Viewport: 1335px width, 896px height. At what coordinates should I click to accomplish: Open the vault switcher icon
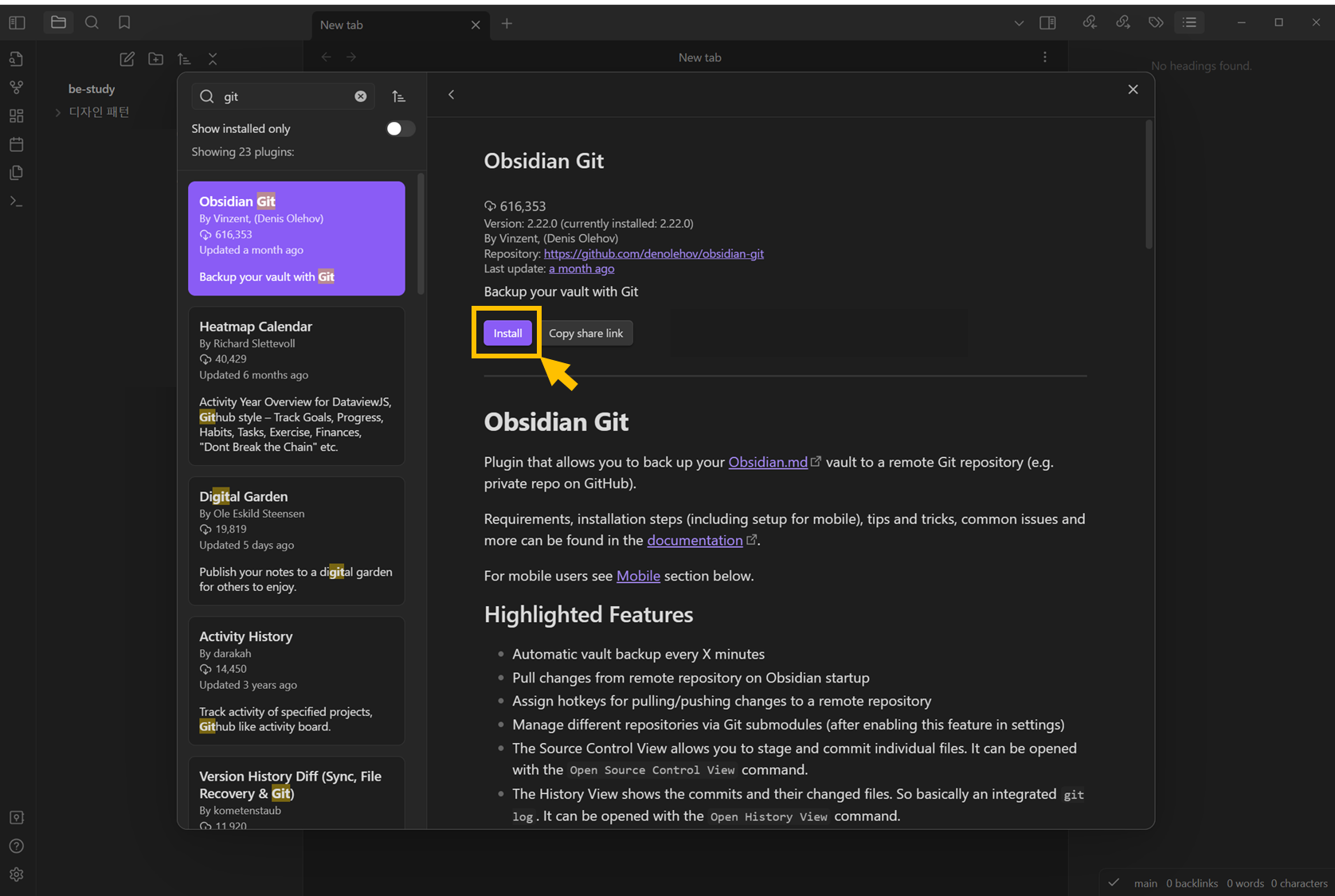16,818
